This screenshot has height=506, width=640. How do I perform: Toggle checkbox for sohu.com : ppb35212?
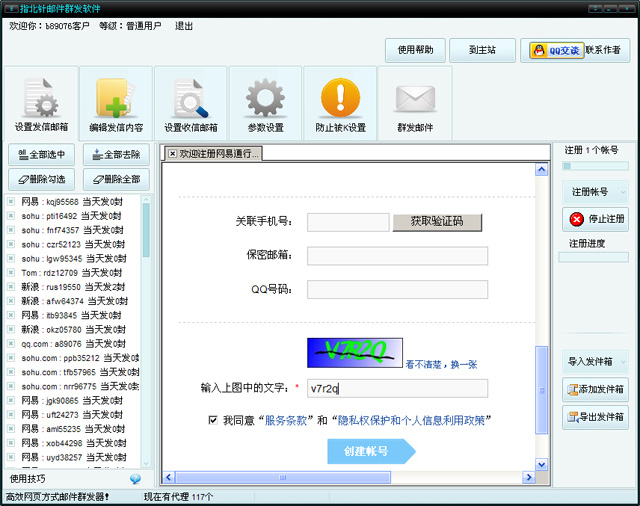(11, 358)
